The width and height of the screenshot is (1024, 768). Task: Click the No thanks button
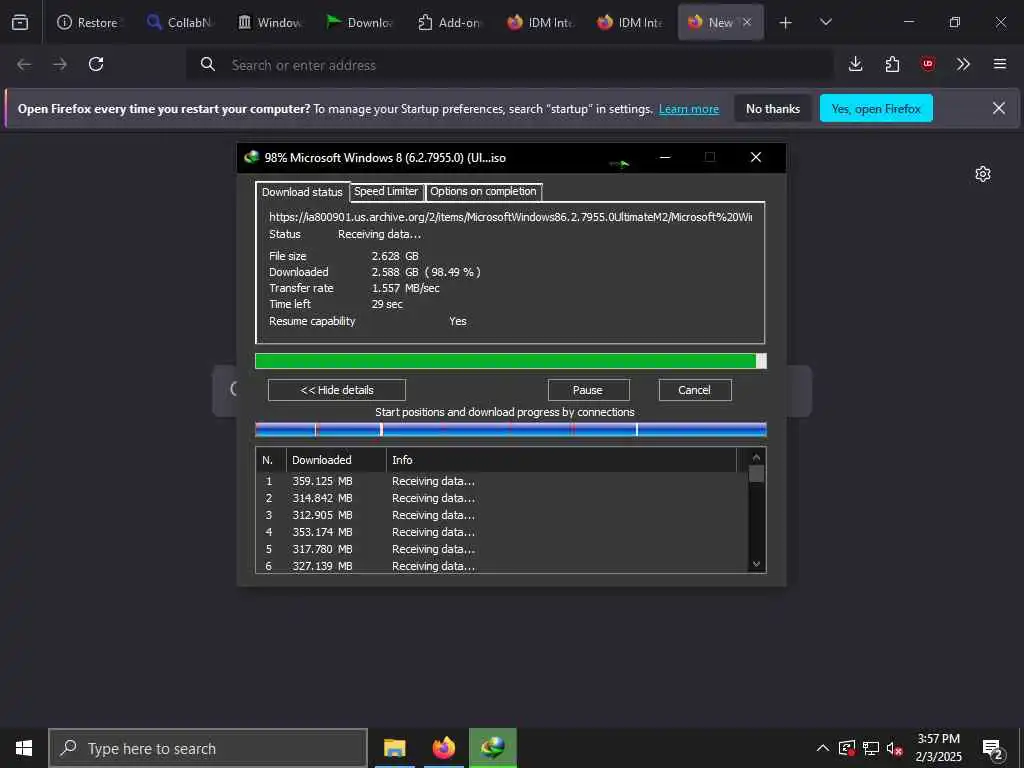point(773,108)
